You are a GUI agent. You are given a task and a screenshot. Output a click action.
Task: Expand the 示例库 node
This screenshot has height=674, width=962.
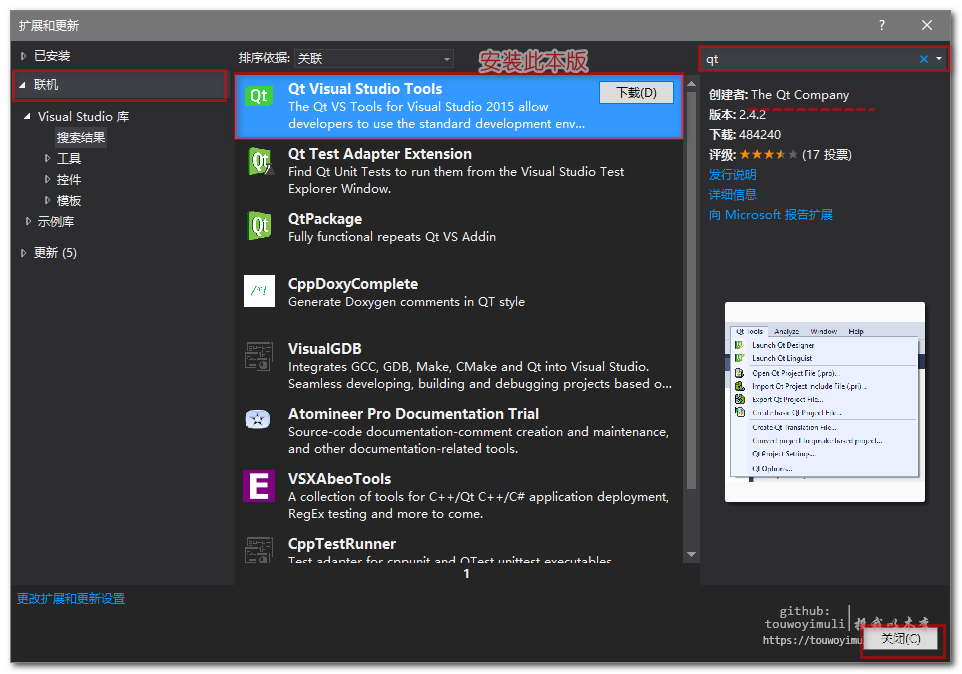tap(28, 221)
